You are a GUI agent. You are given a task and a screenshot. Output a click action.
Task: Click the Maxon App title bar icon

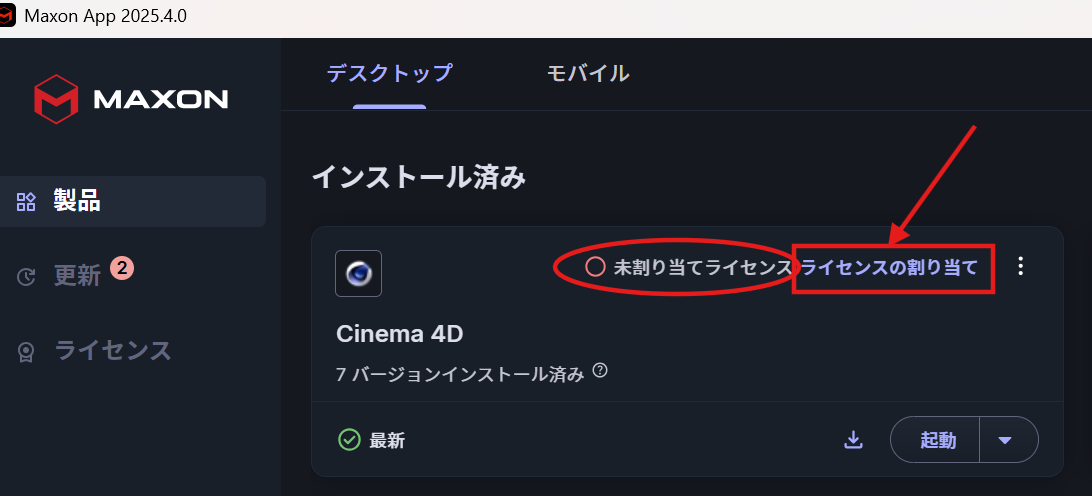(7, 14)
